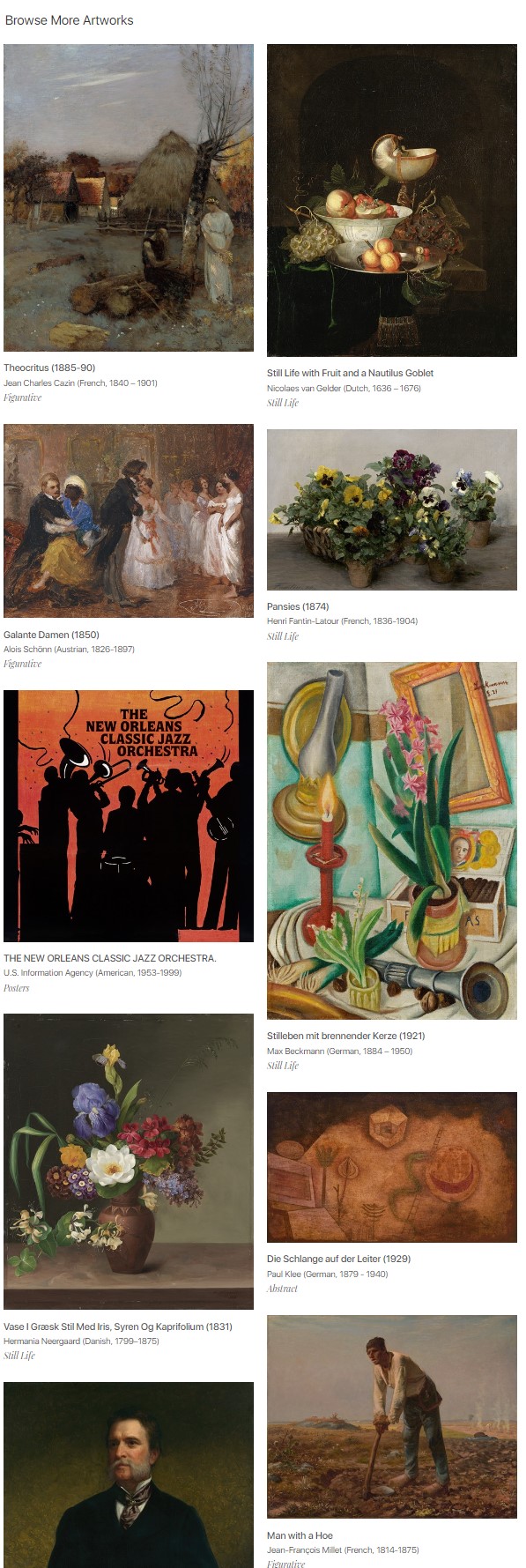Screen dimensions: 526x1568
Task: Open the New Orleans Jazz Orchestra poster
Action: click(129, 816)
